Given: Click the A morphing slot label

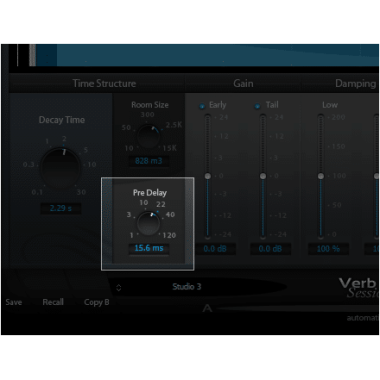Looking at the screenshot, I should pos(207,308).
